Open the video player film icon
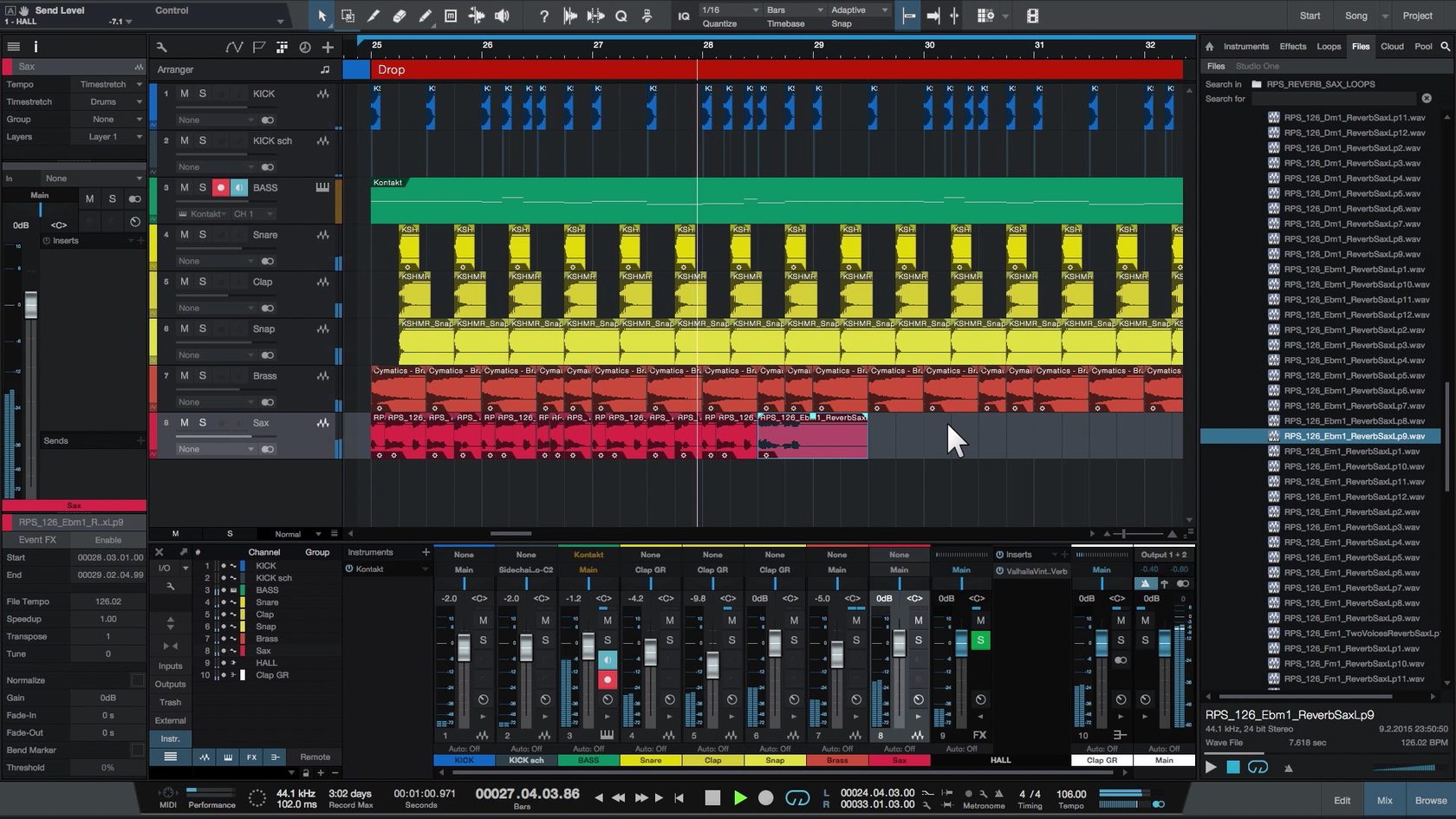Image resolution: width=1456 pixels, height=819 pixels. point(1032,16)
